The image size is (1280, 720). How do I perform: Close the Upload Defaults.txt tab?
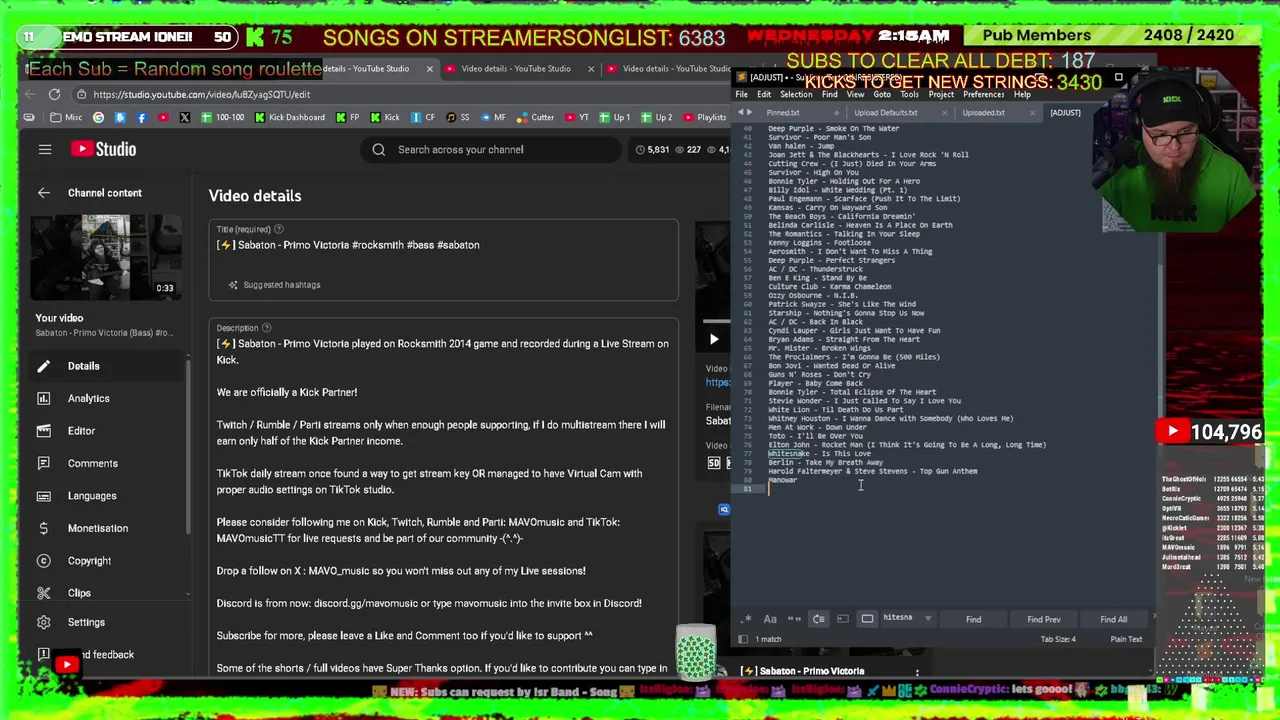tap(945, 113)
